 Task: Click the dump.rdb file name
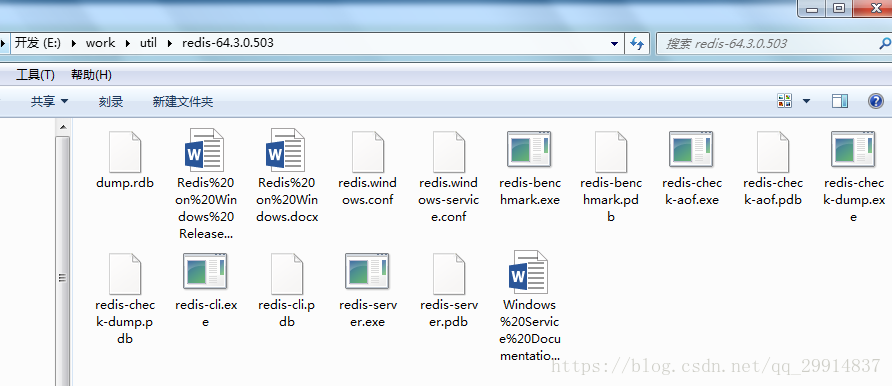point(125,183)
